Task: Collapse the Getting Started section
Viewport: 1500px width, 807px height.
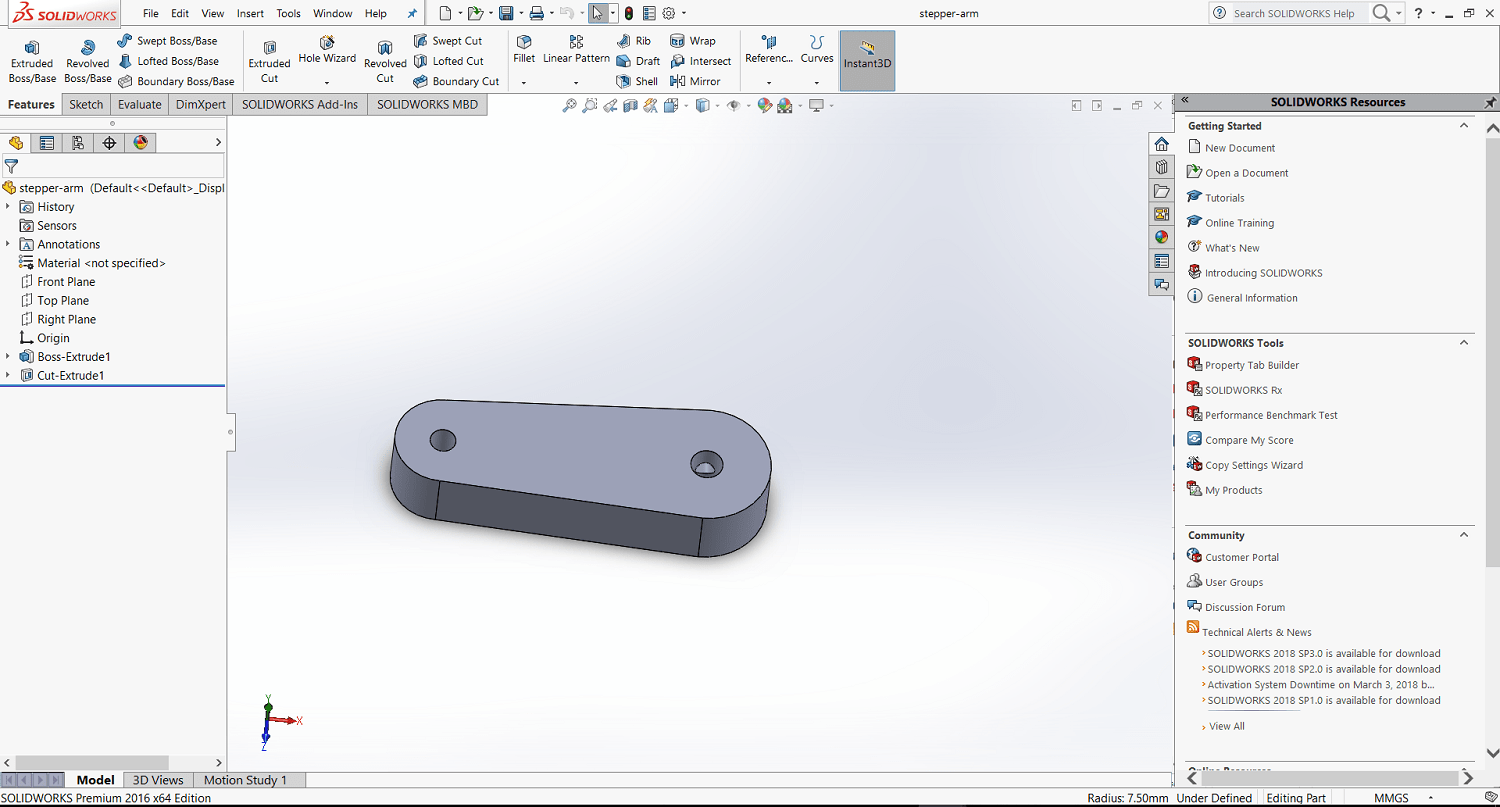Action: pos(1464,126)
